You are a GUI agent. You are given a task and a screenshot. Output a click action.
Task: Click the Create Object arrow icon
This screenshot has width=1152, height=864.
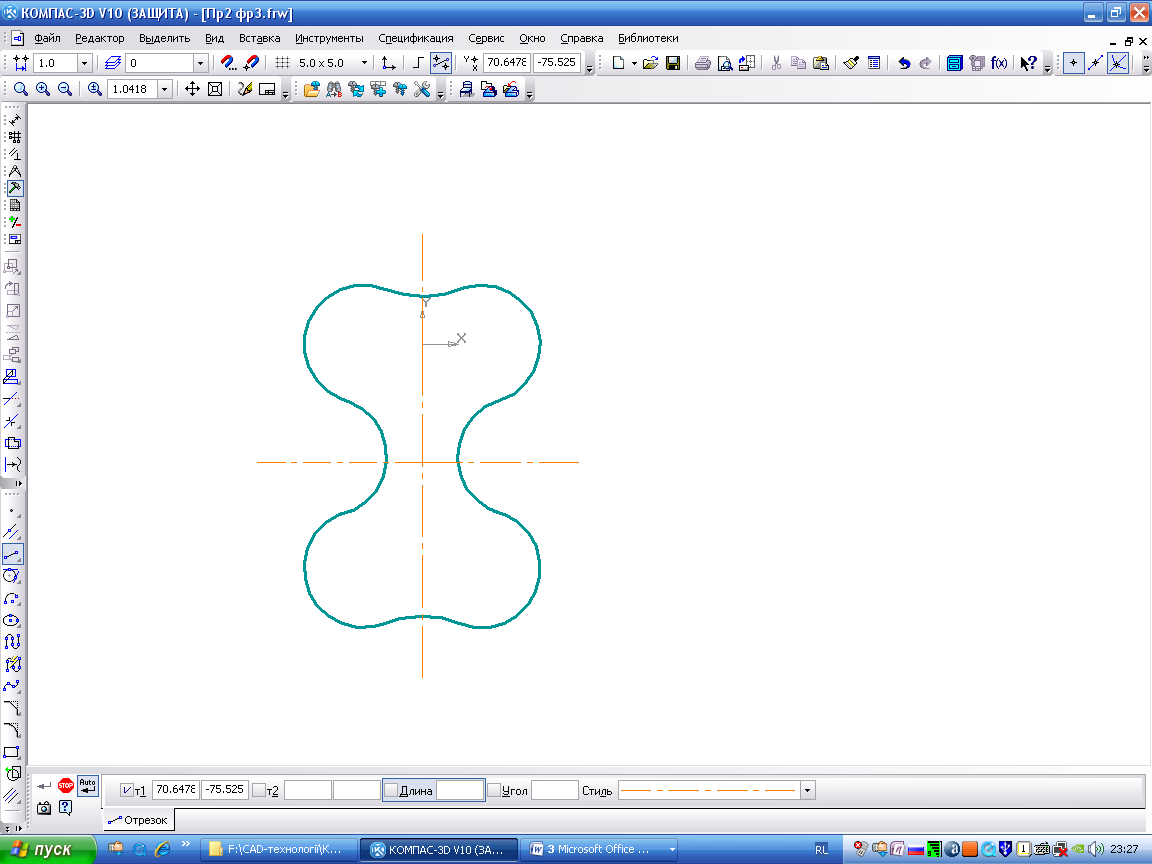[x=44, y=785]
